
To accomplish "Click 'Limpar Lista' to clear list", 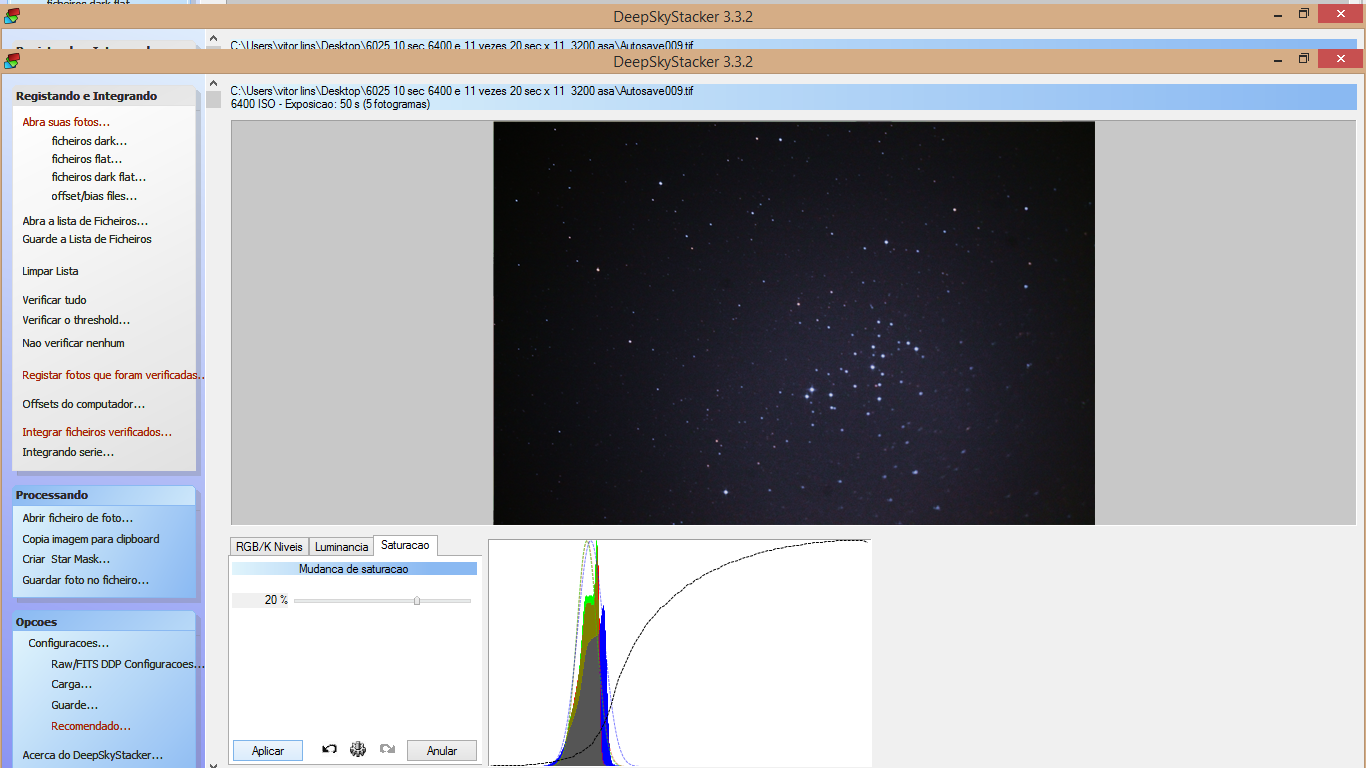I will pos(50,271).
